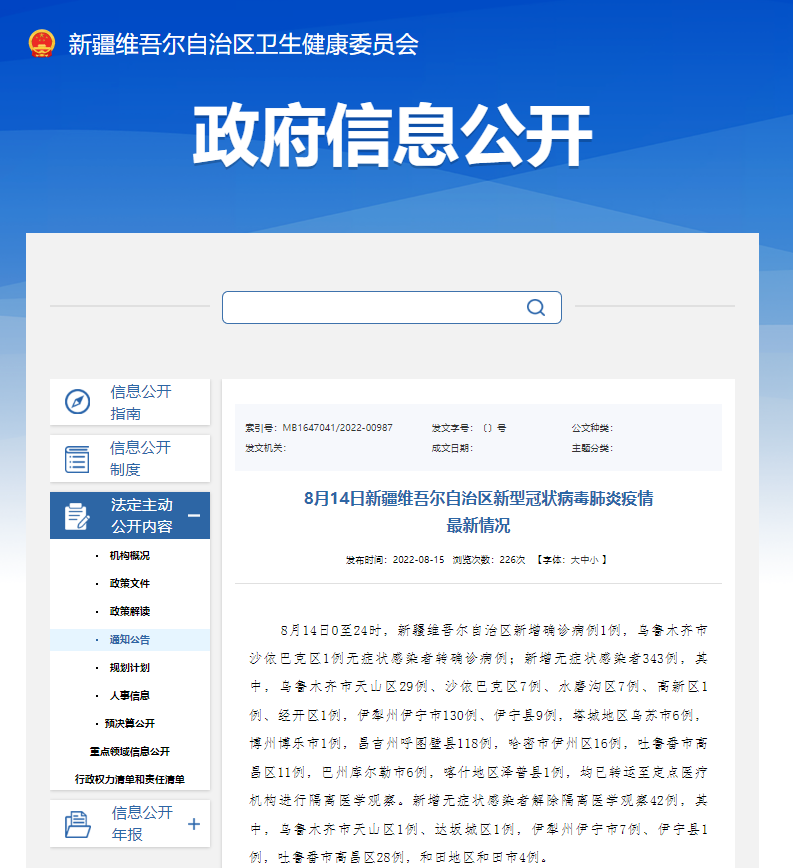Open 规划计划 in the sidebar

(x=129, y=667)
